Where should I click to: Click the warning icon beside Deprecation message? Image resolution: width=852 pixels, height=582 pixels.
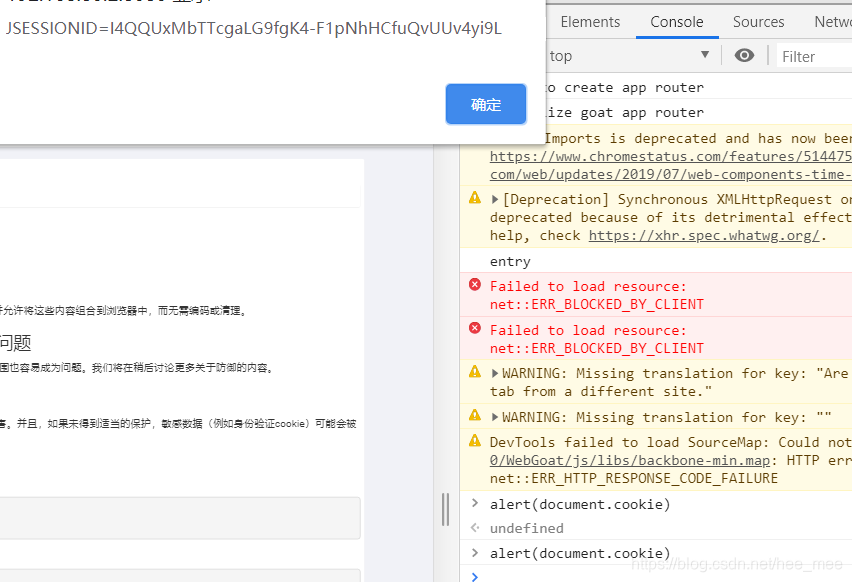point(475,198)
